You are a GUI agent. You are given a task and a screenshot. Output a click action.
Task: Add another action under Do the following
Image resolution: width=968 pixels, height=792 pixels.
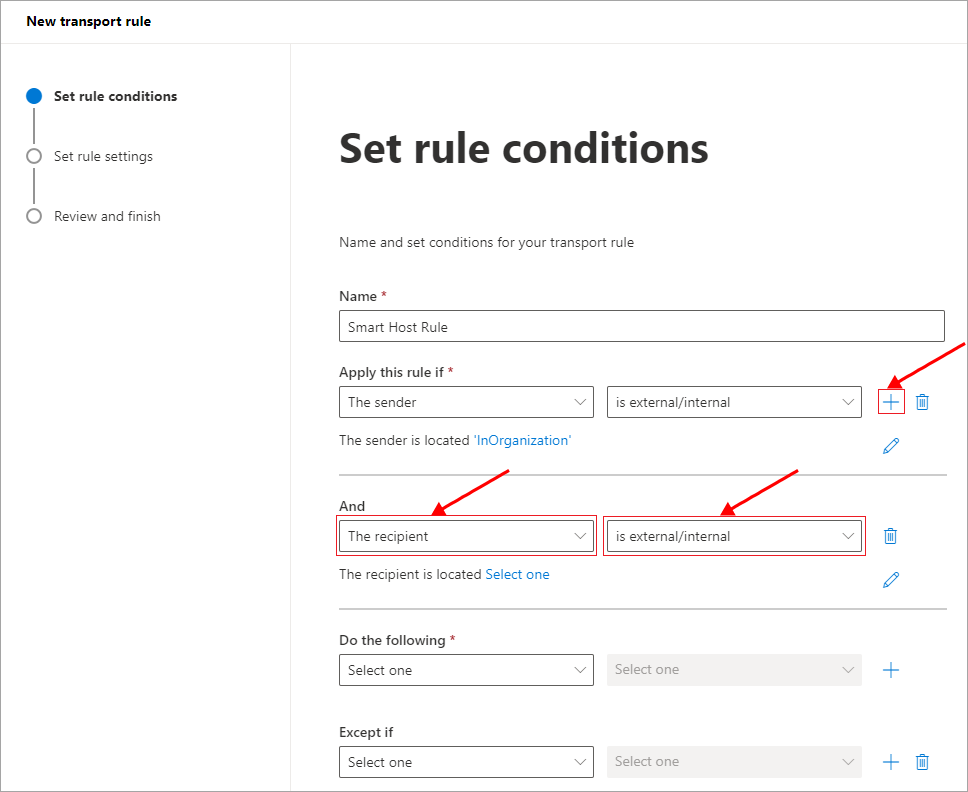891,670
